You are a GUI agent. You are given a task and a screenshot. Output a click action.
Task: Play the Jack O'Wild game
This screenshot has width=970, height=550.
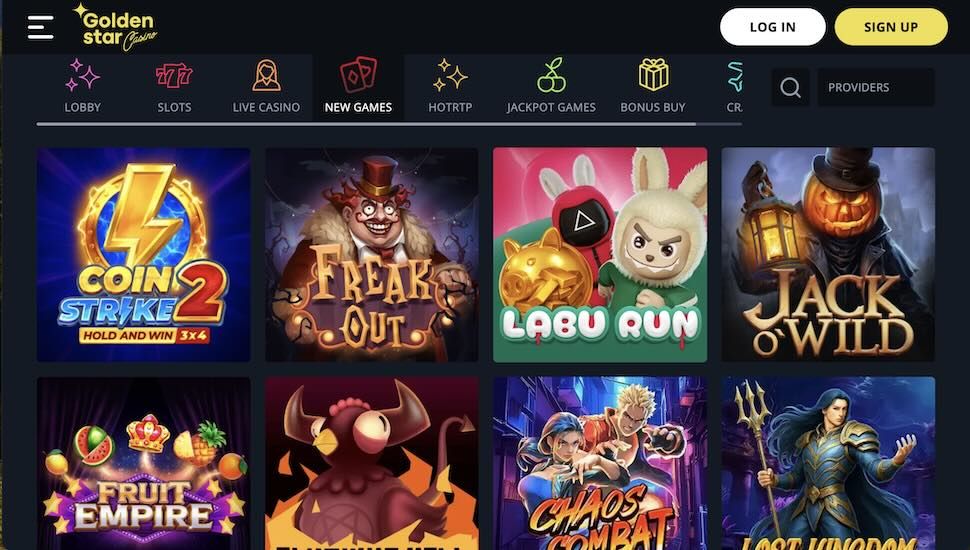pyautogui.click(x=828, y=254)
